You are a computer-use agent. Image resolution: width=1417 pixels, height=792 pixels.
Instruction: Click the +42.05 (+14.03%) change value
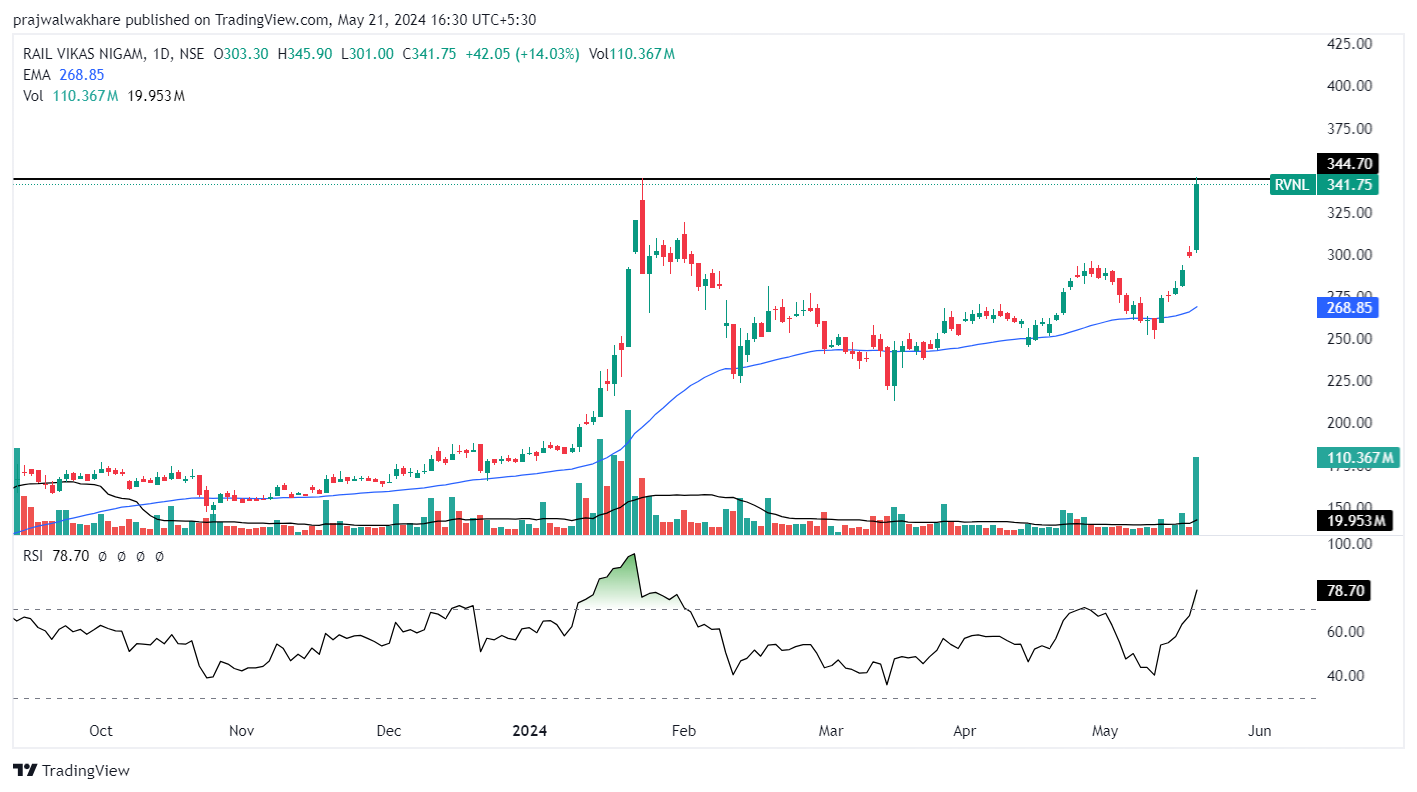[522, 54]
